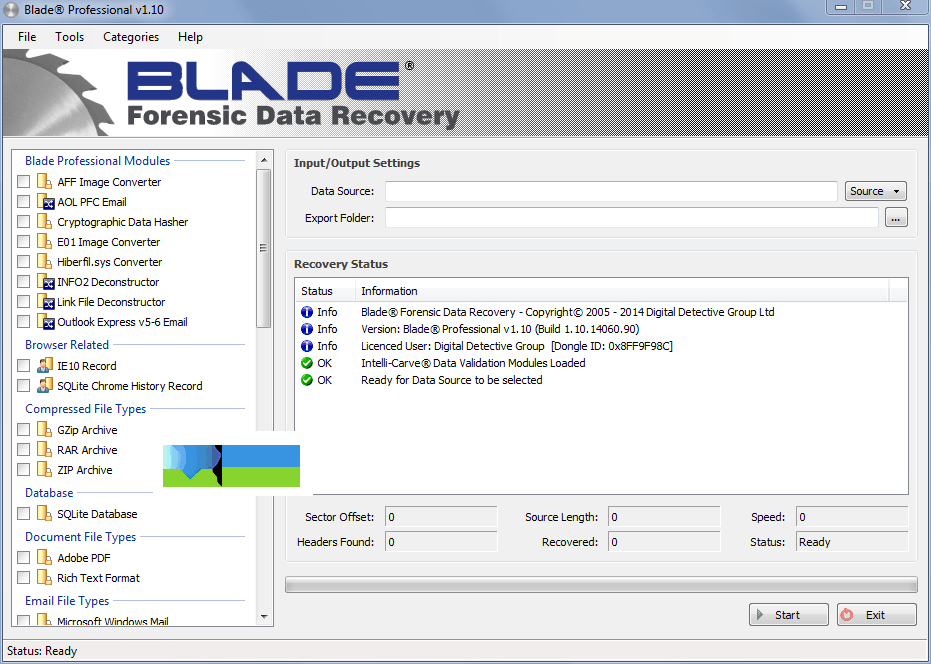Click the module list scrollbar thumb
931x664 pixels.
(264, 248)
